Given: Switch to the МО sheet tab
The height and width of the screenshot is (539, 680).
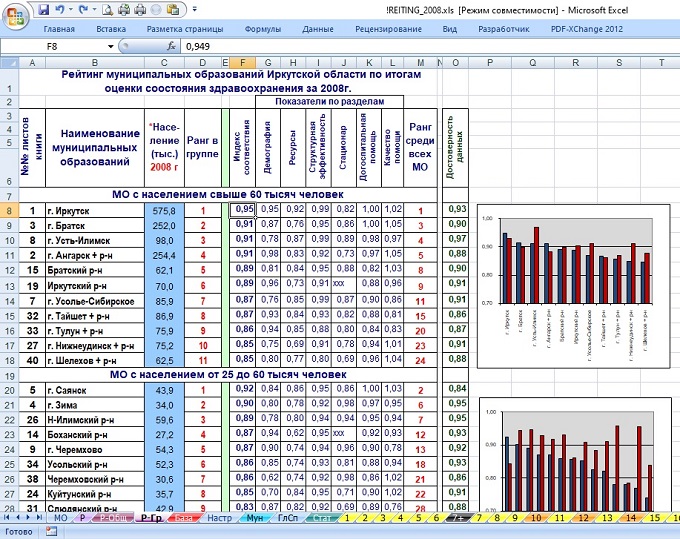Looking at the screenshot, I should click(60, 518).
